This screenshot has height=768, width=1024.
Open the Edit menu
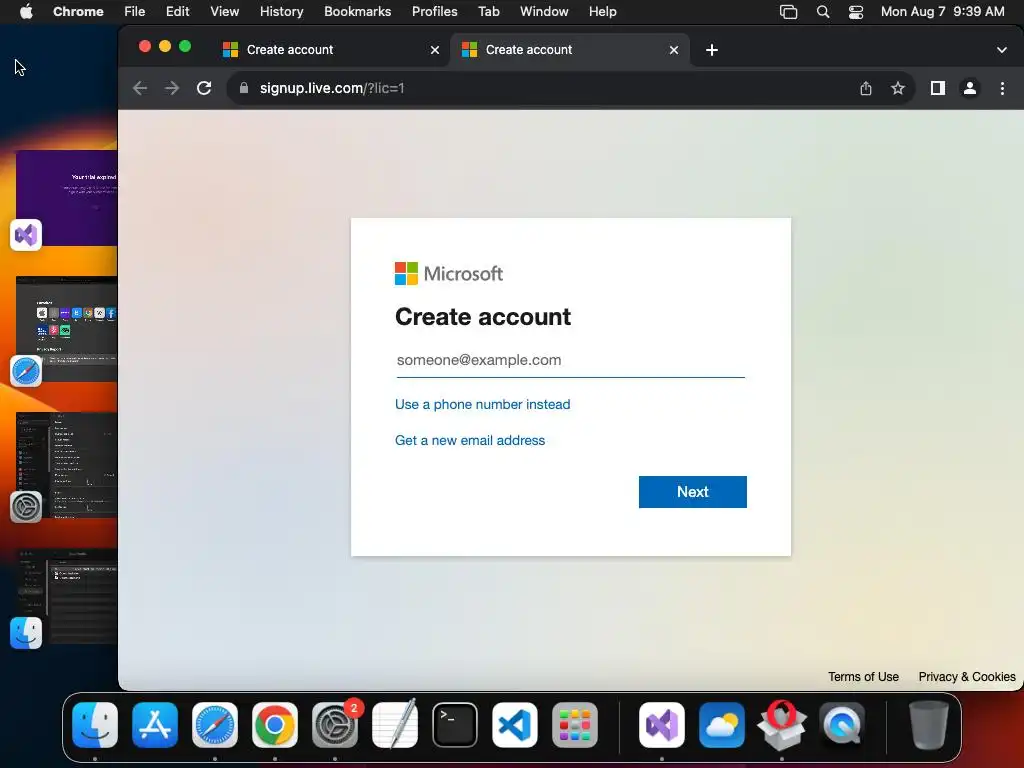click(x=177, y=12)
